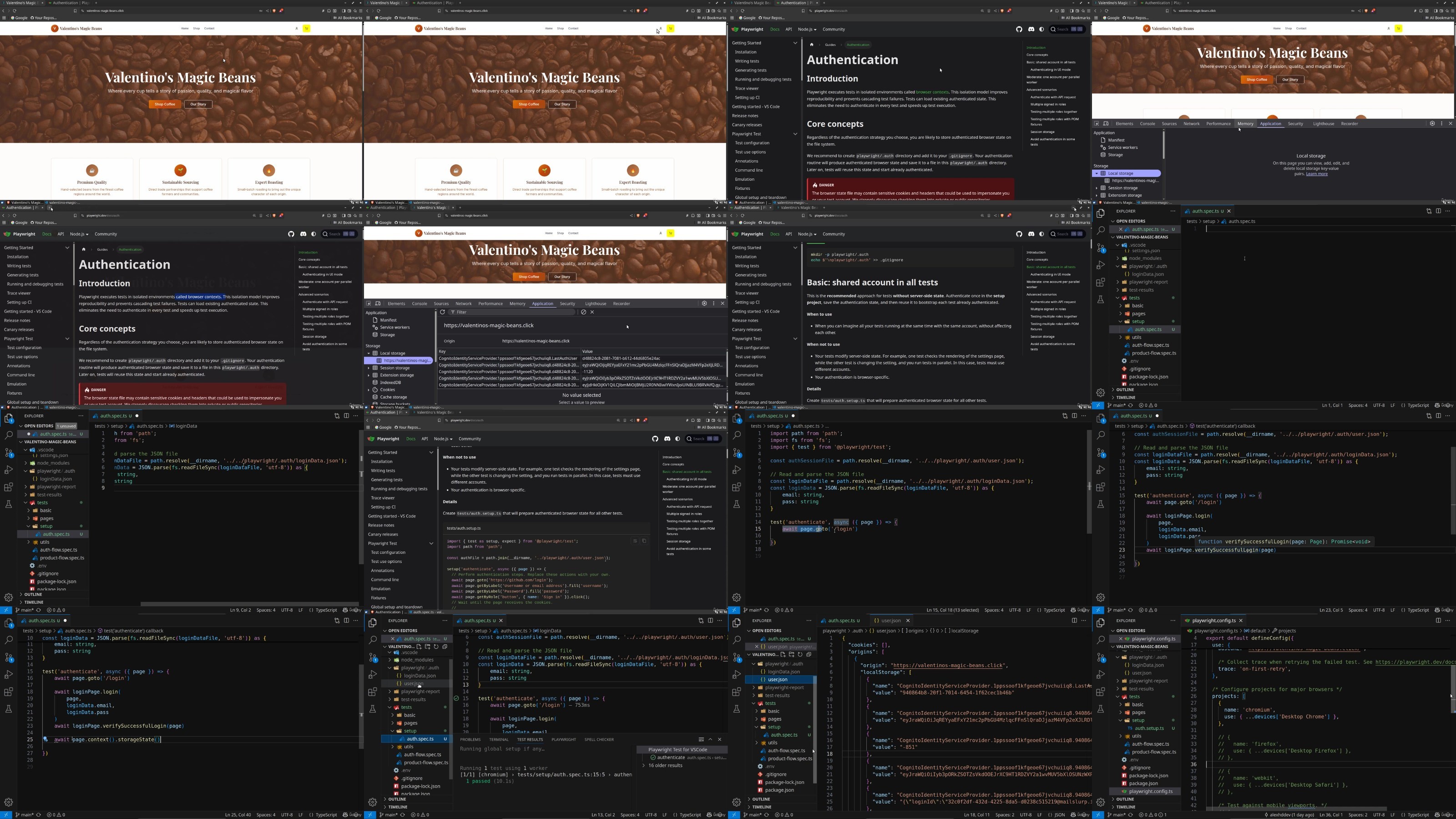Select the inspect-element picker in Cognito keys DevTools
Image resolution: width=1456 pixels, height=819 pixels.
pyautogui.click(x=369, y=303)
